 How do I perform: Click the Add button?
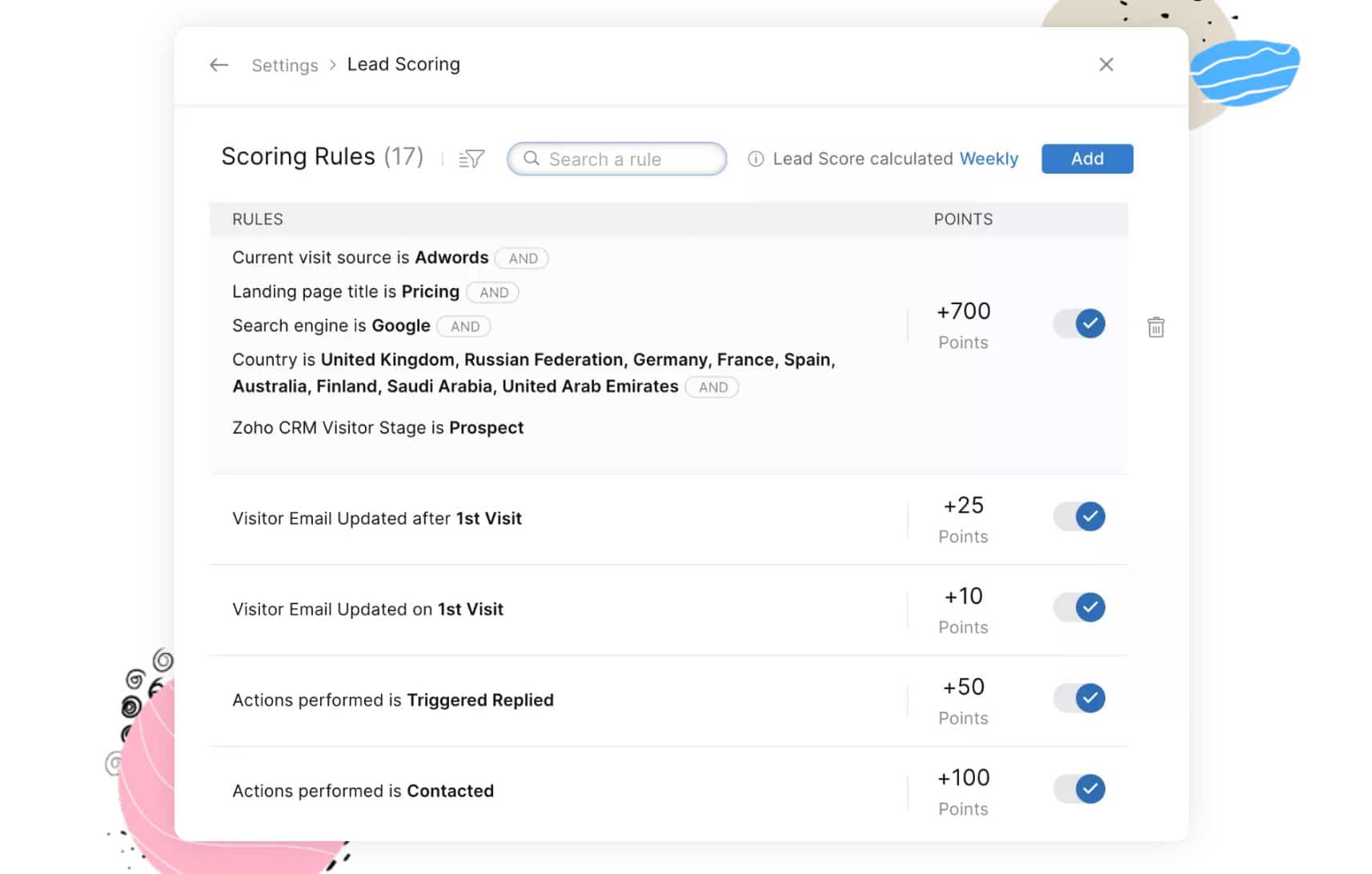[x=1086, y=159]
